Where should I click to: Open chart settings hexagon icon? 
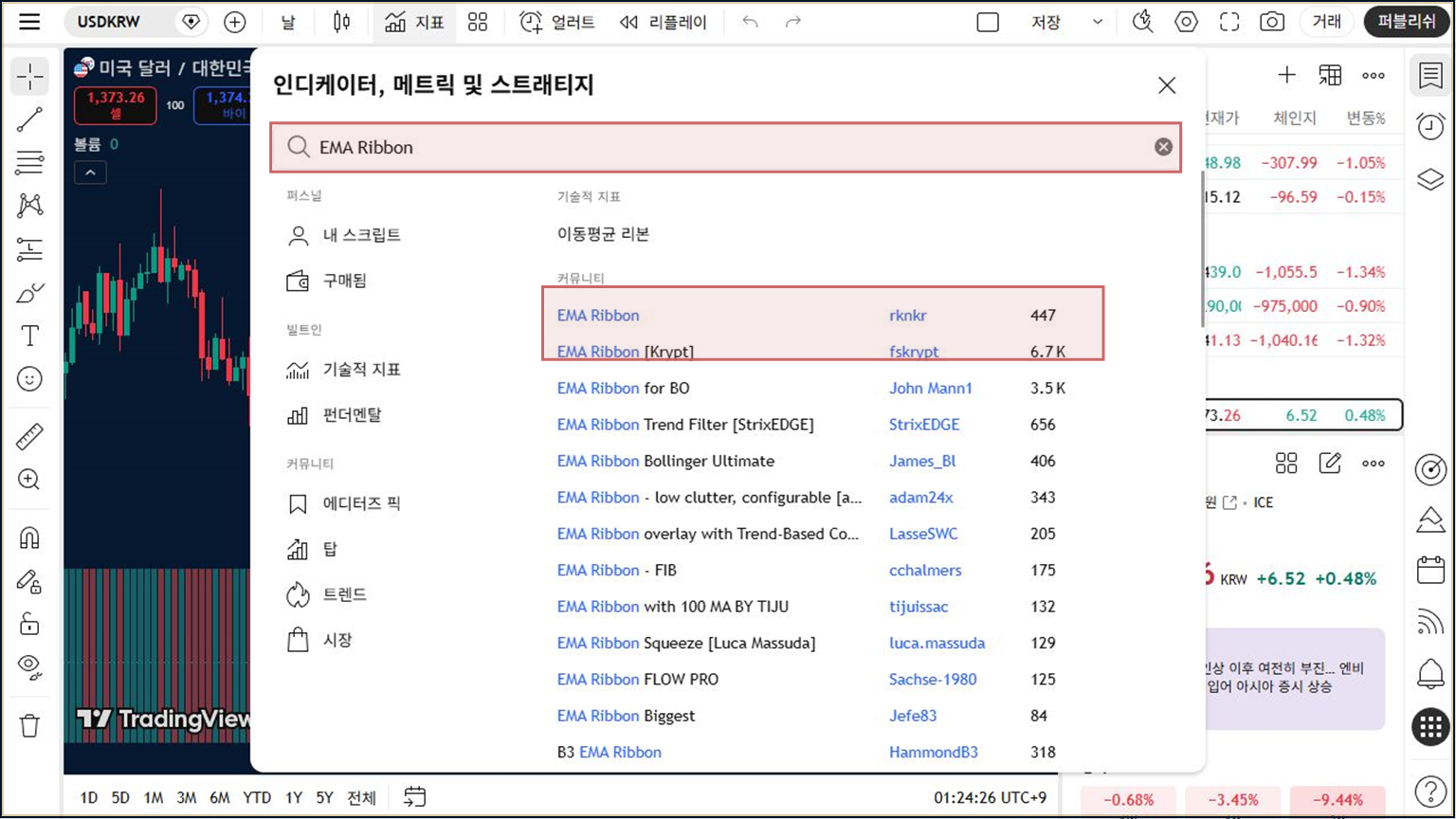tap(1186, 22)
